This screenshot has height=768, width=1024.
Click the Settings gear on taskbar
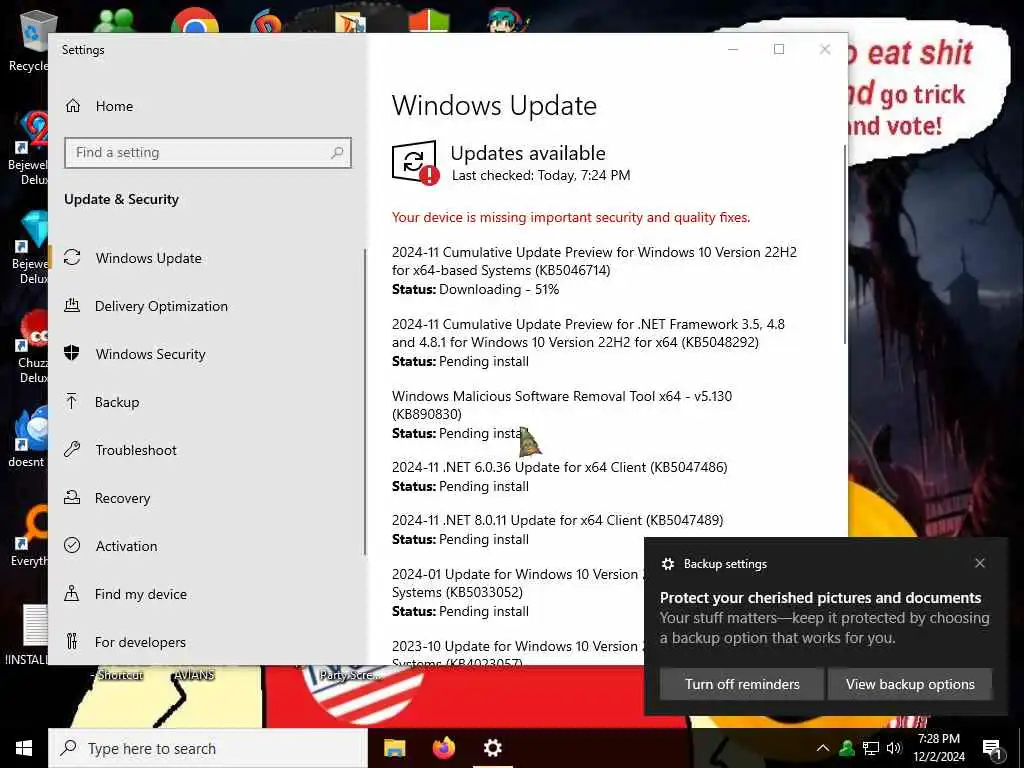[x=493, y=748]
